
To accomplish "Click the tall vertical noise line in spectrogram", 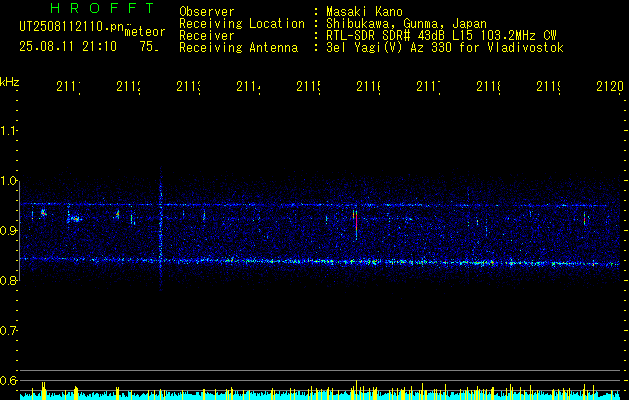I will tap(160, 229).
